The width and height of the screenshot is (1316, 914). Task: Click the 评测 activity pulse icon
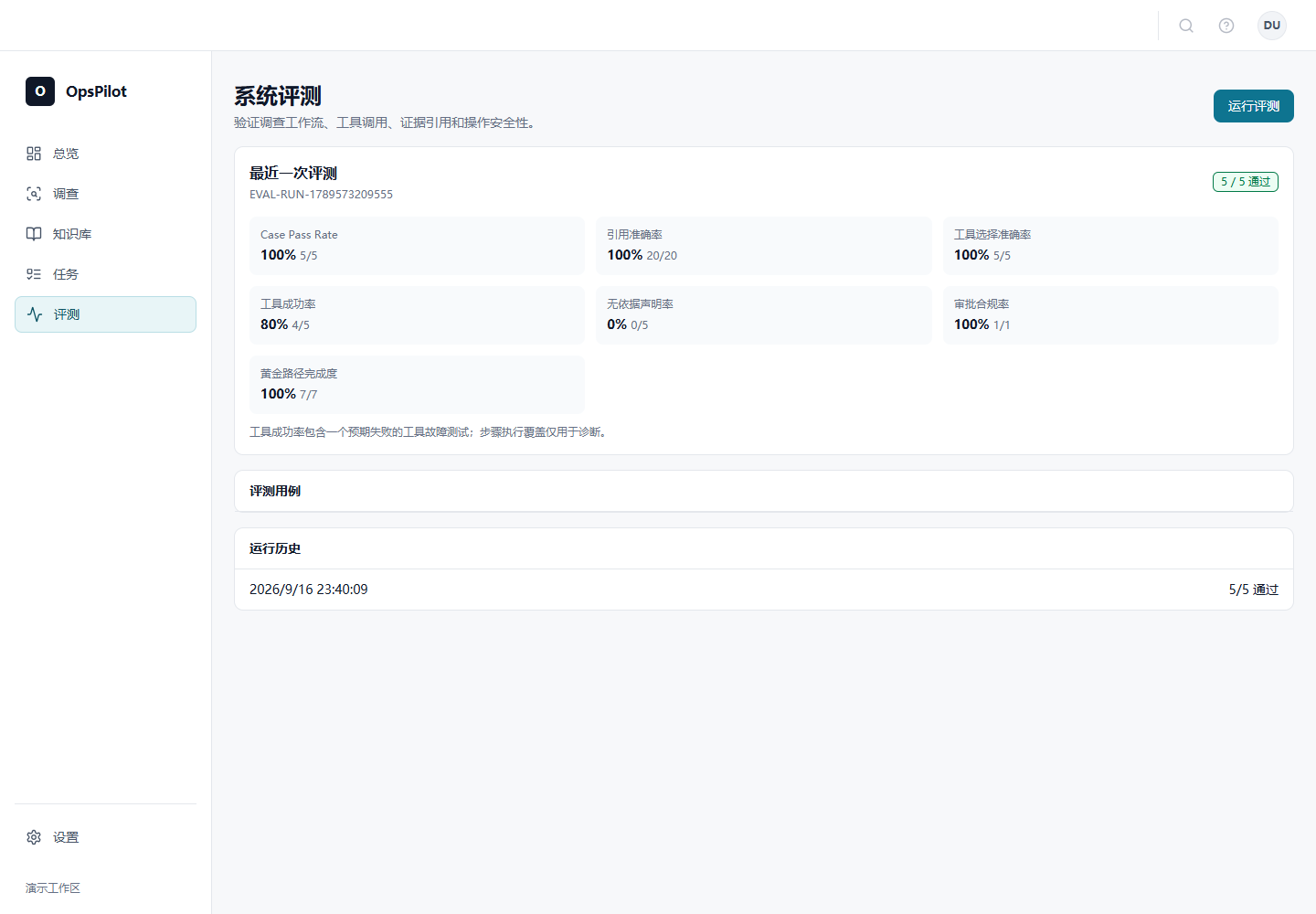(35, 314)
